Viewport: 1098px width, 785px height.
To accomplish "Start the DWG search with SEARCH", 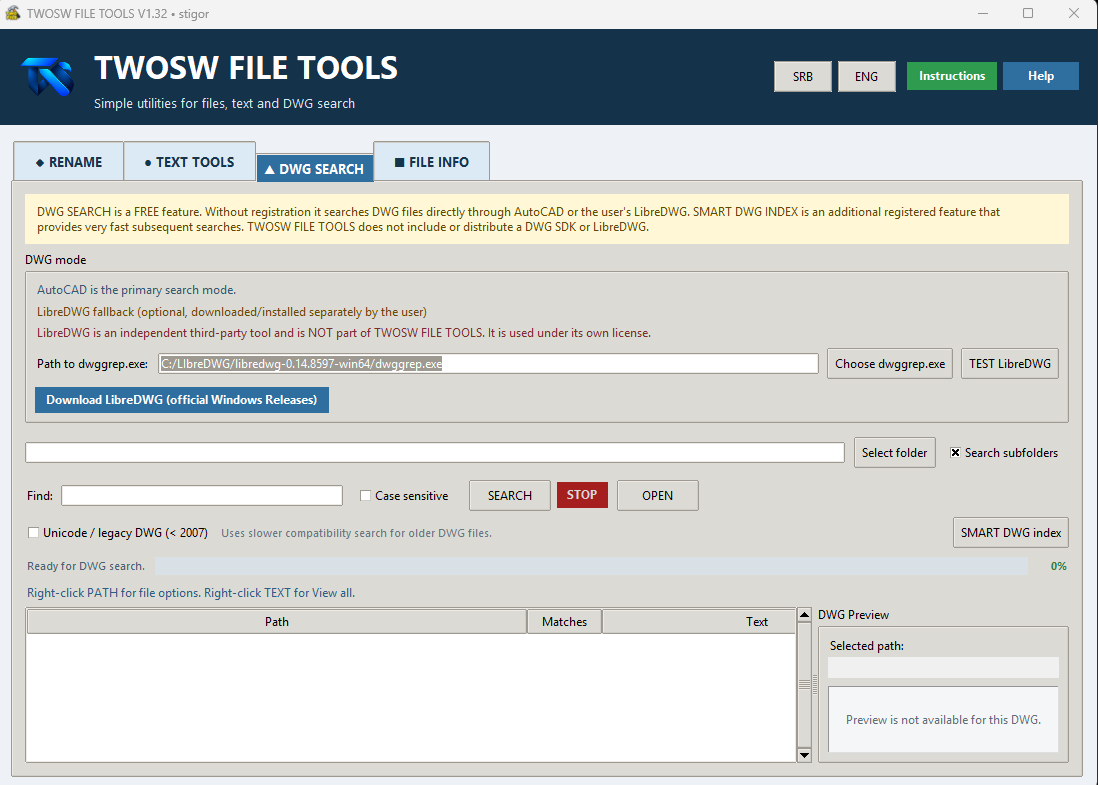I will click(510, 495).
